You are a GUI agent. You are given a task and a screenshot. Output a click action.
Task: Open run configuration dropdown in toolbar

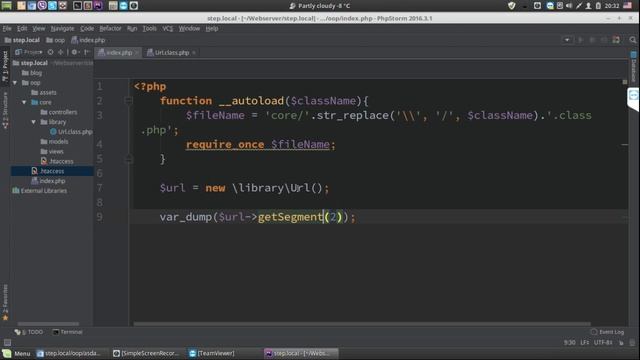point(567,40)
